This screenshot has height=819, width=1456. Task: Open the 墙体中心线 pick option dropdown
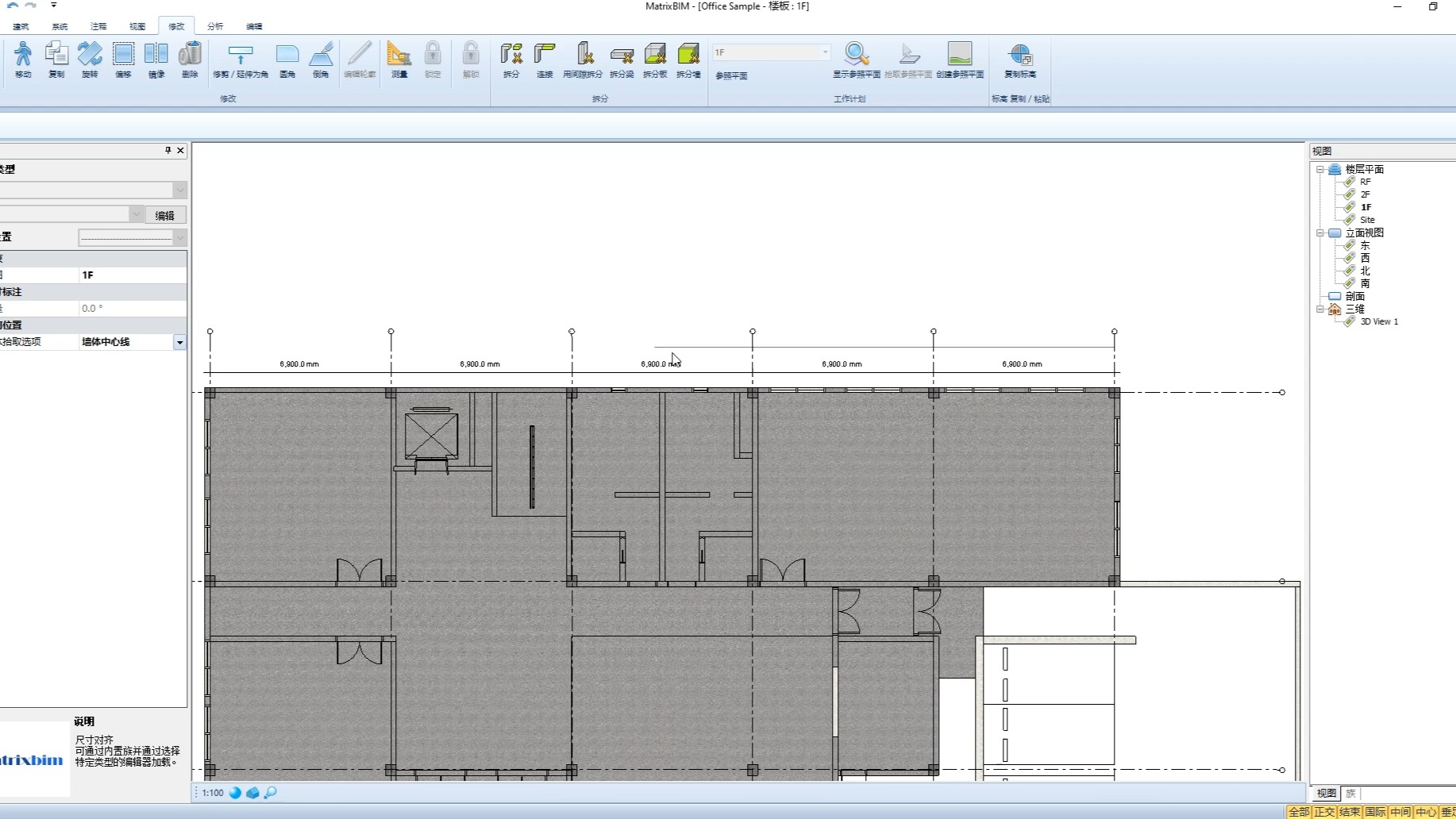(x=179, y=342)
